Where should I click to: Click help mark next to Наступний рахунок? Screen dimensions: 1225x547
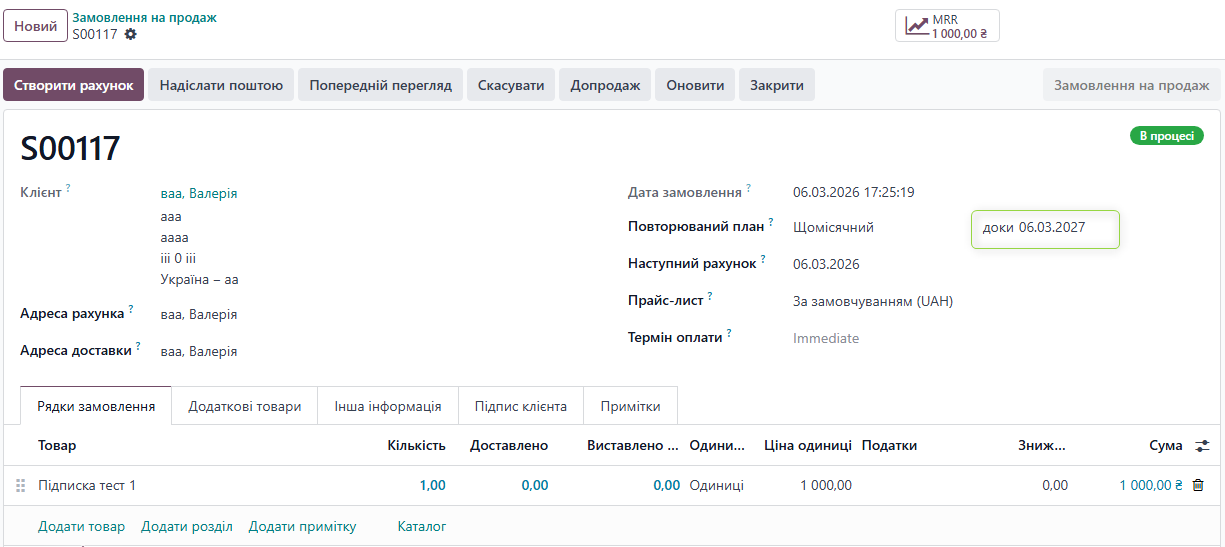tap(763, 259)
